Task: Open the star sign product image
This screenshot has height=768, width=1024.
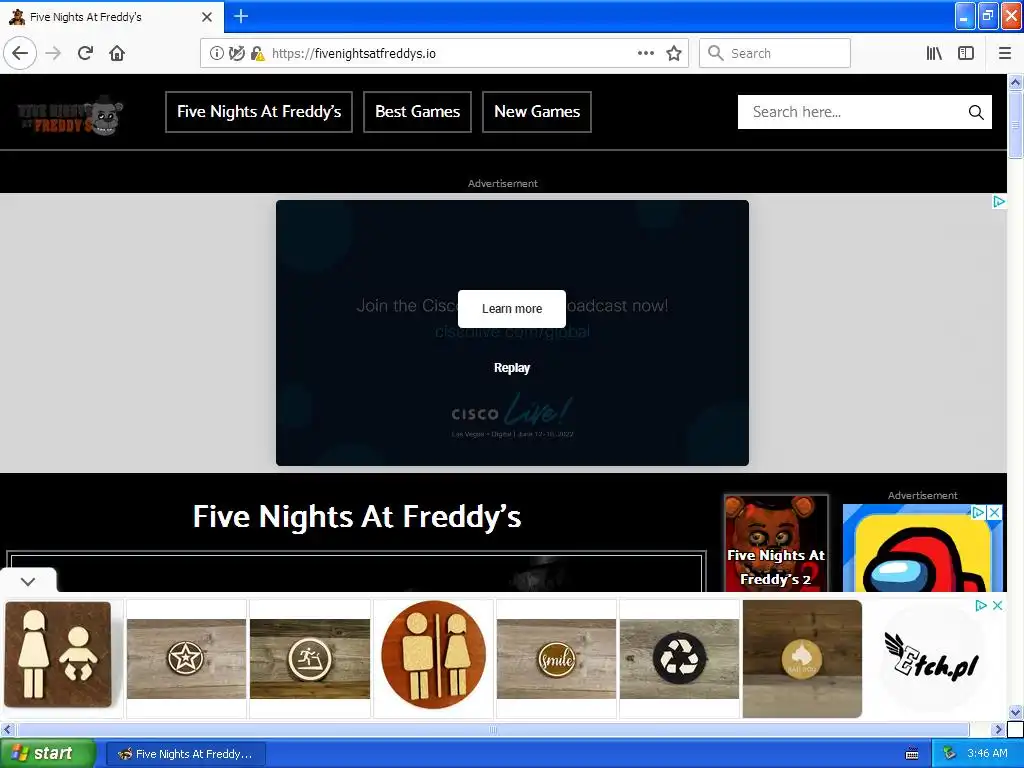Action: [186, 659]
